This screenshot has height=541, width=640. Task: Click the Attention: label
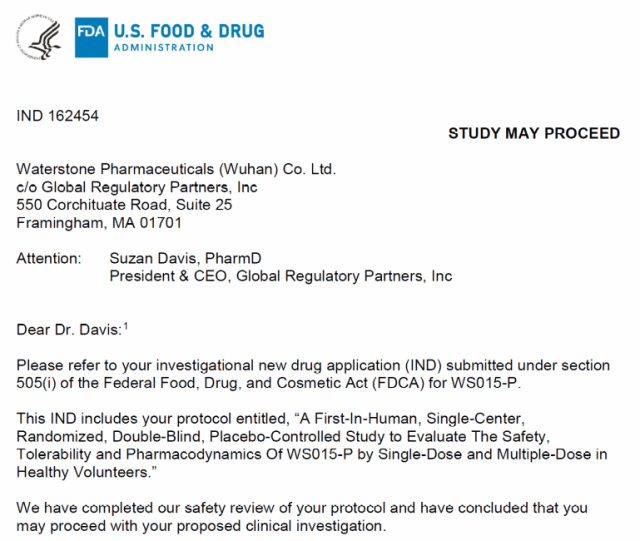tap(49, 259)
